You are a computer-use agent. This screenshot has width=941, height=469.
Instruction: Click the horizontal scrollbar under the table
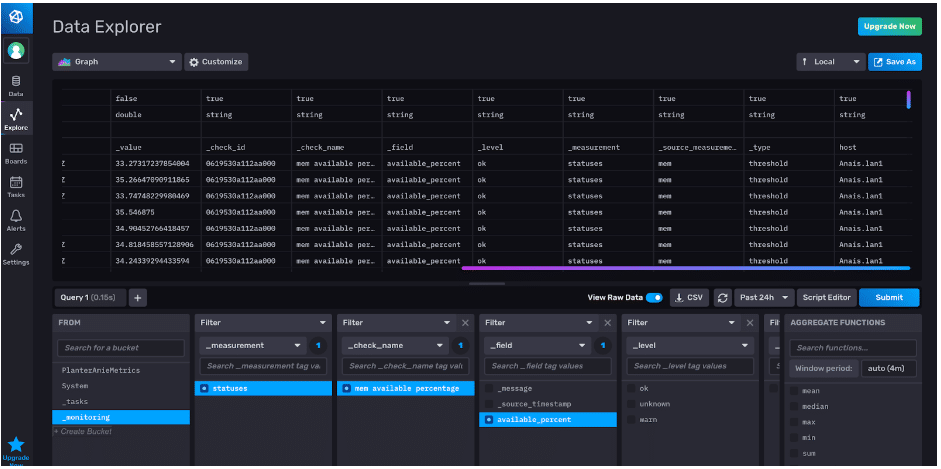[x=686, y=268]
